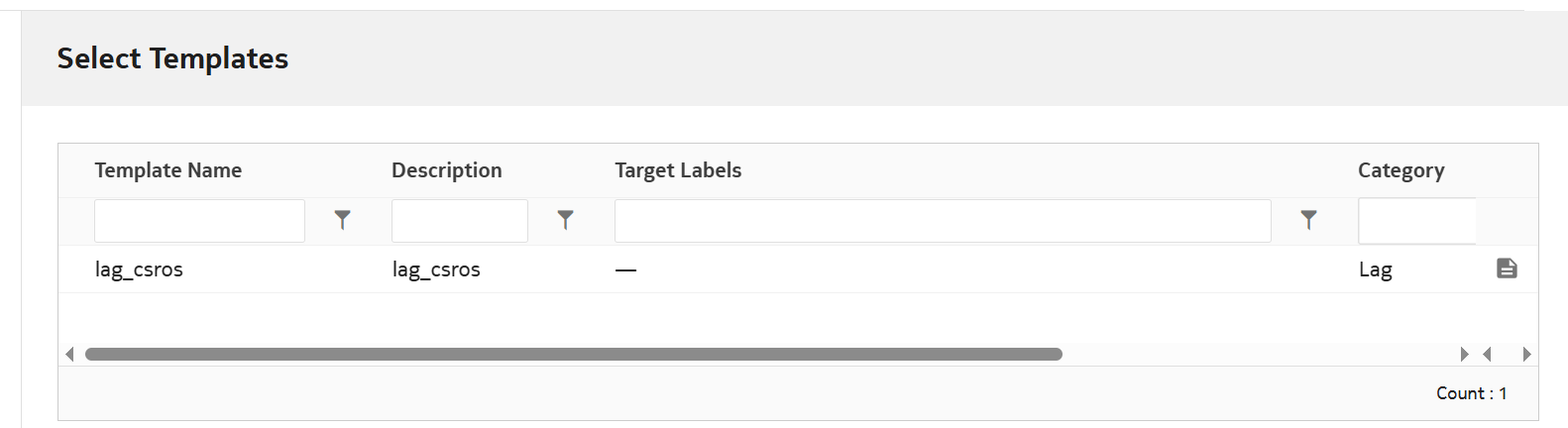Click the Category filter input box

click(x=1416, y=221)
